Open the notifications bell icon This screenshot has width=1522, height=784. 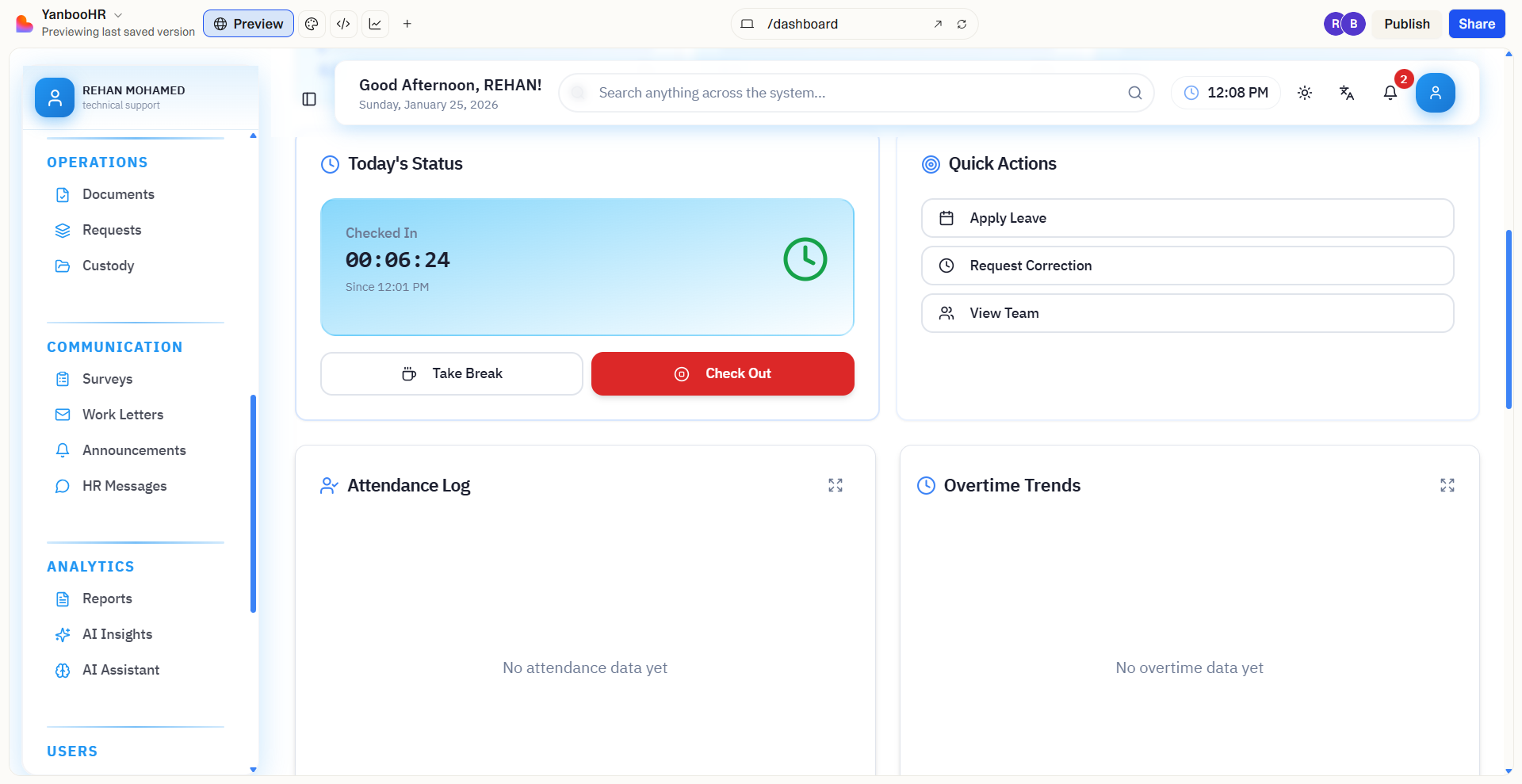click(1390, 93)
